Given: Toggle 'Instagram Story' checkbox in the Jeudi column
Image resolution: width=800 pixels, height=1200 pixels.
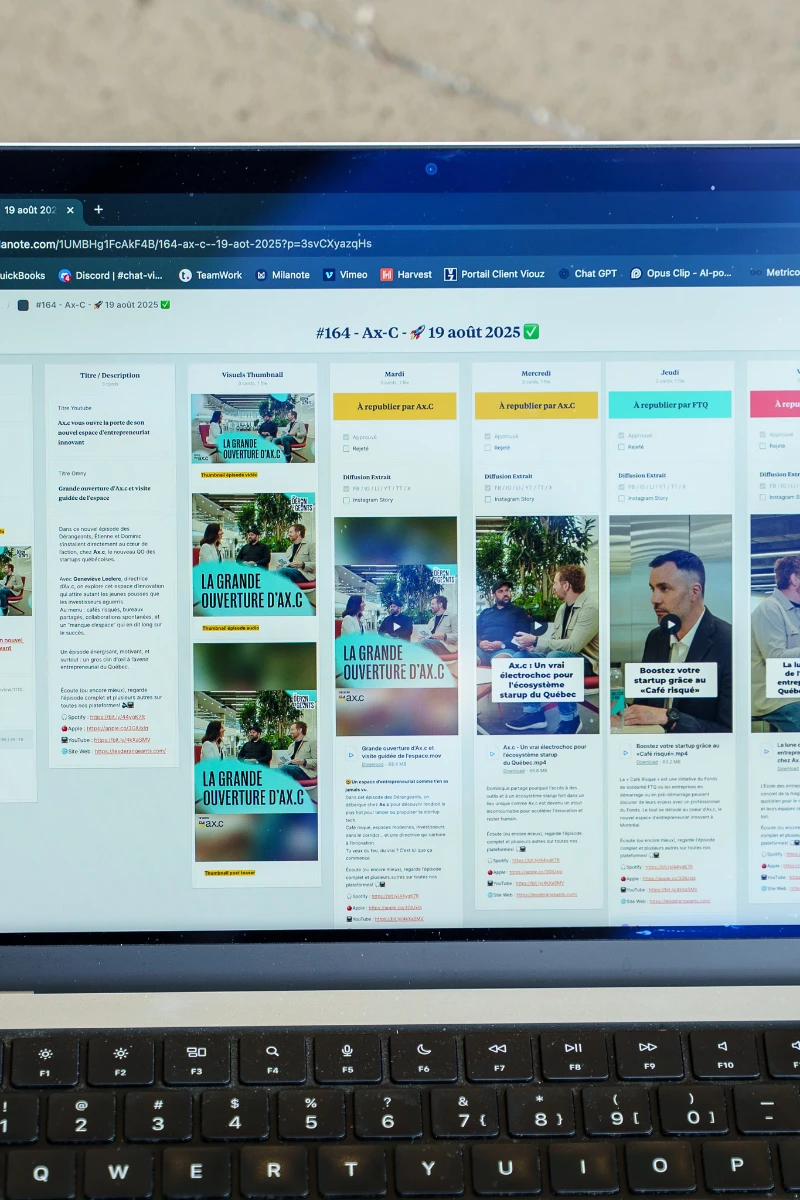Looking at the screenshot, I should point(621,498).
